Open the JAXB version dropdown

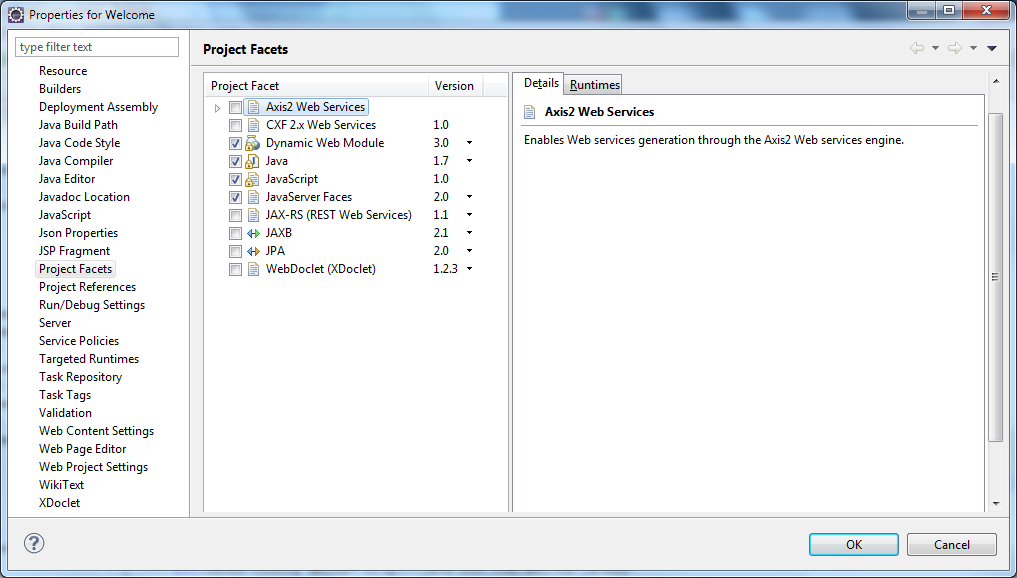470,233
